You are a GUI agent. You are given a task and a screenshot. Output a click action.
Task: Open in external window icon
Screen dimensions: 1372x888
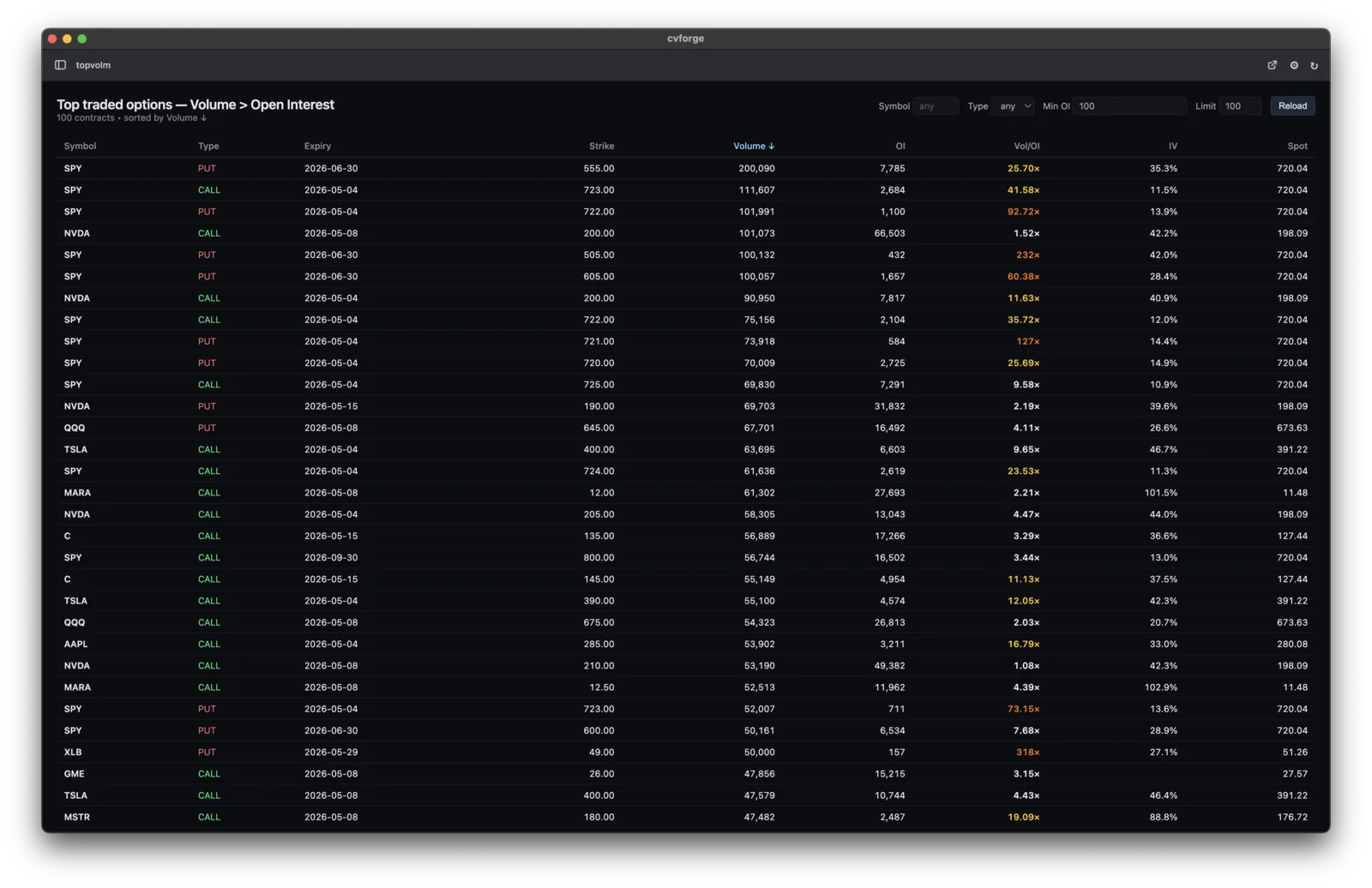1273,65
